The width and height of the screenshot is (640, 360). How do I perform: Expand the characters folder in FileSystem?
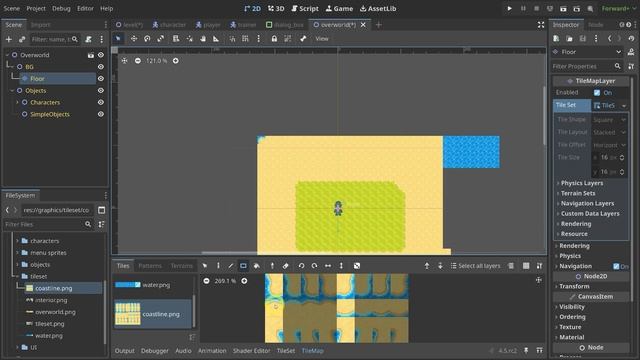17,241
